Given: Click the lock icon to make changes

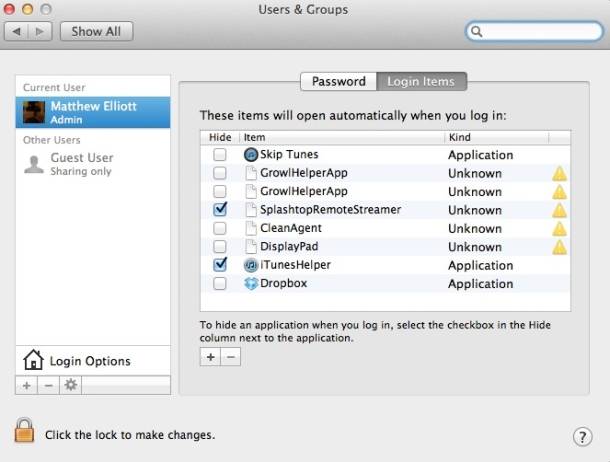Looking at the screenshot, I should (x=24, y=430).
